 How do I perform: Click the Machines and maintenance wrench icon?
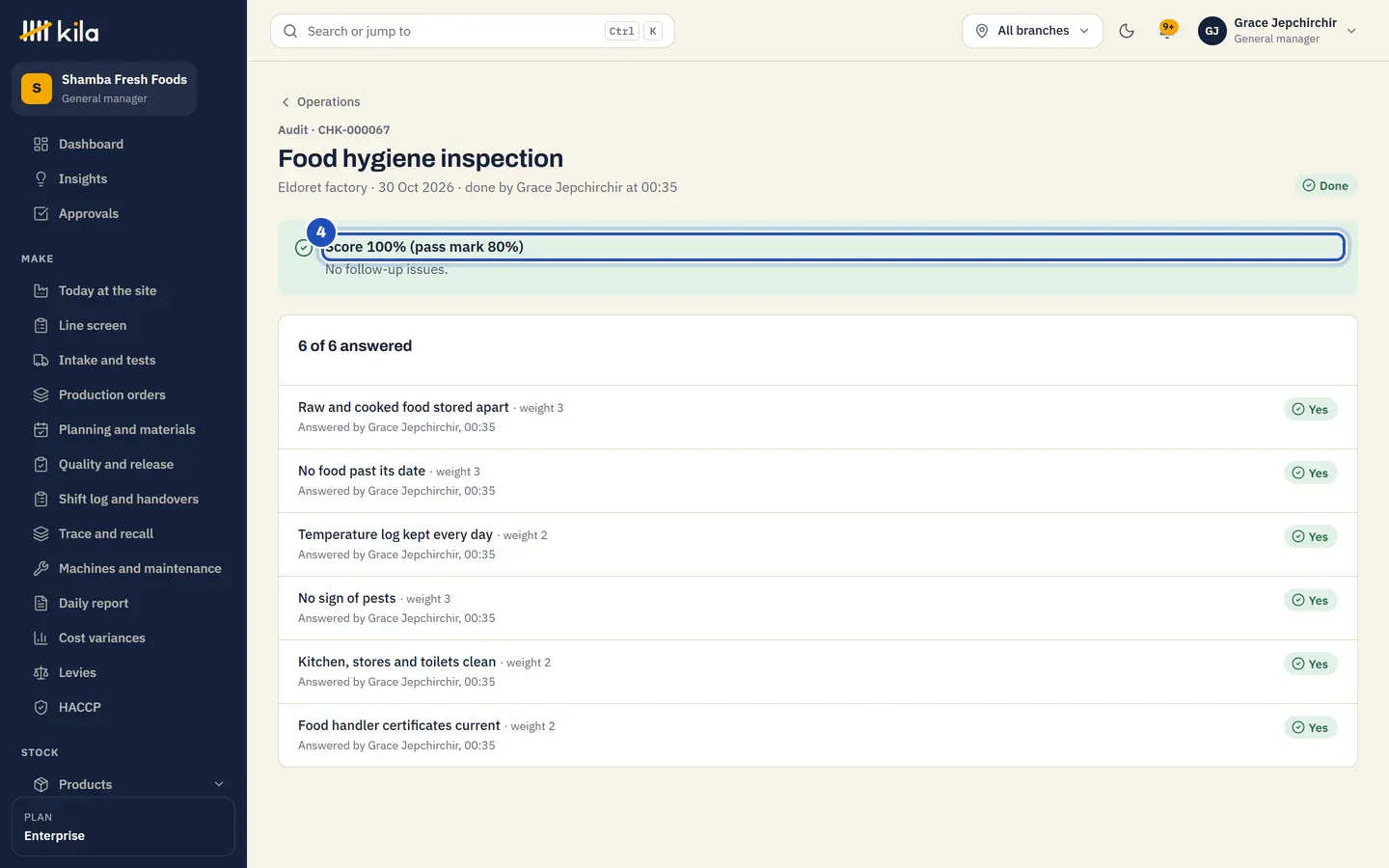pyautogui.click(x=41, y=569)
